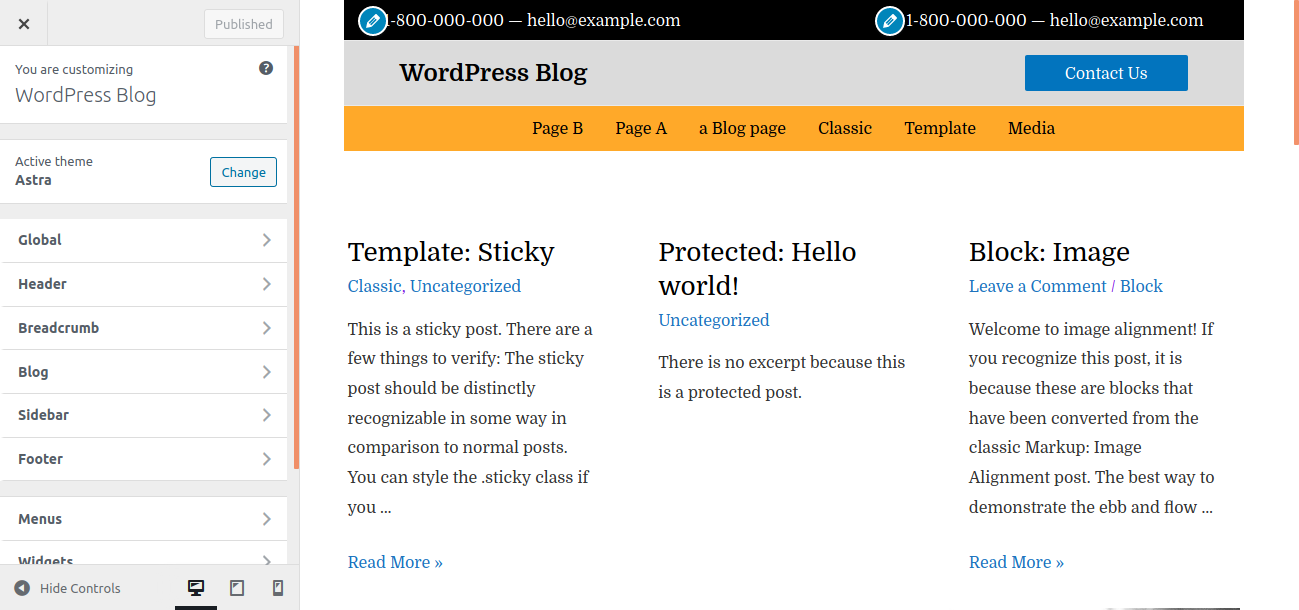Screen dimensions: 1299x610
Task: Expand the Header settings section
Action: click(144, 283)
